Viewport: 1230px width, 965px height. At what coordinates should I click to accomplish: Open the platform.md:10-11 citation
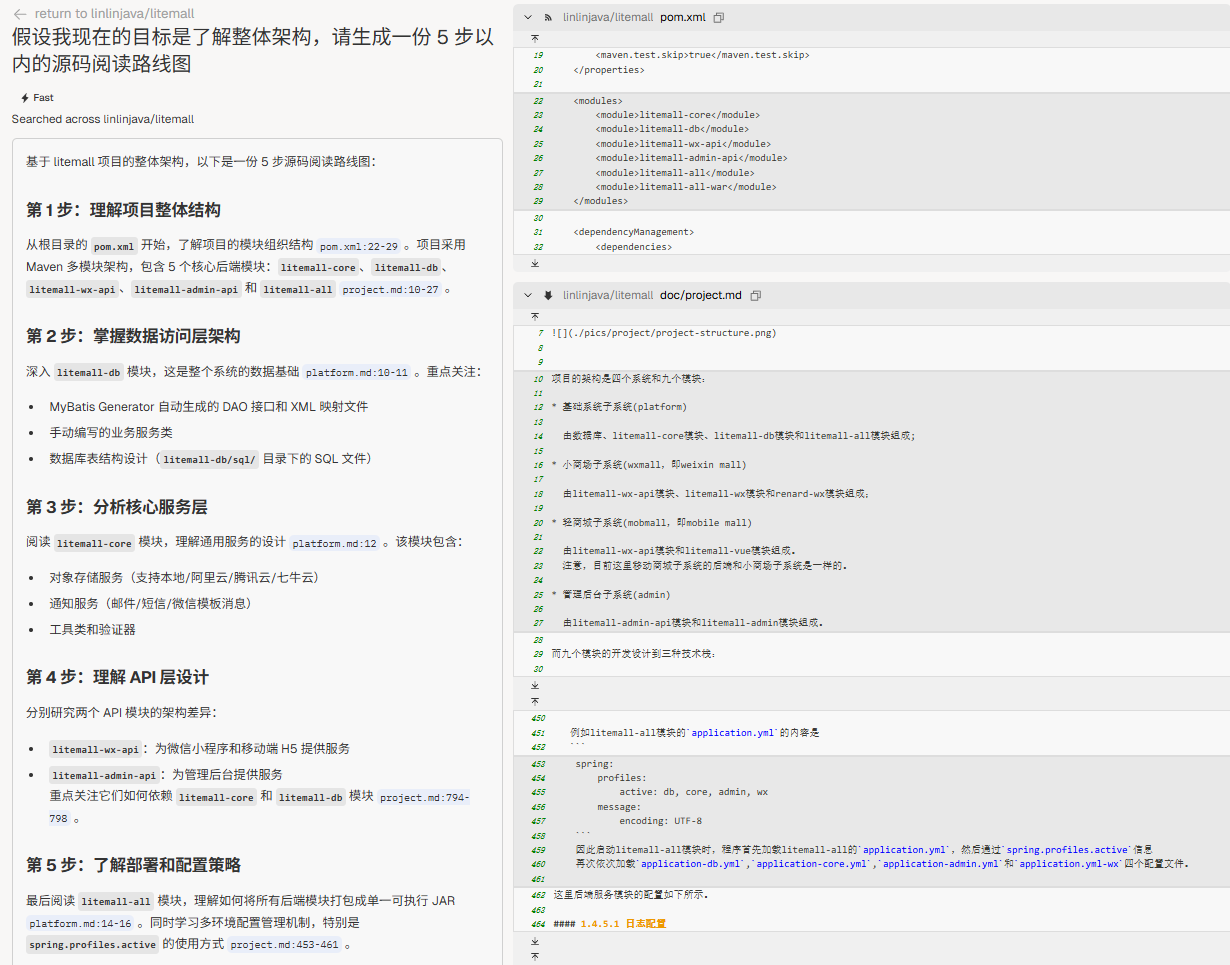(x=357, y=373)
